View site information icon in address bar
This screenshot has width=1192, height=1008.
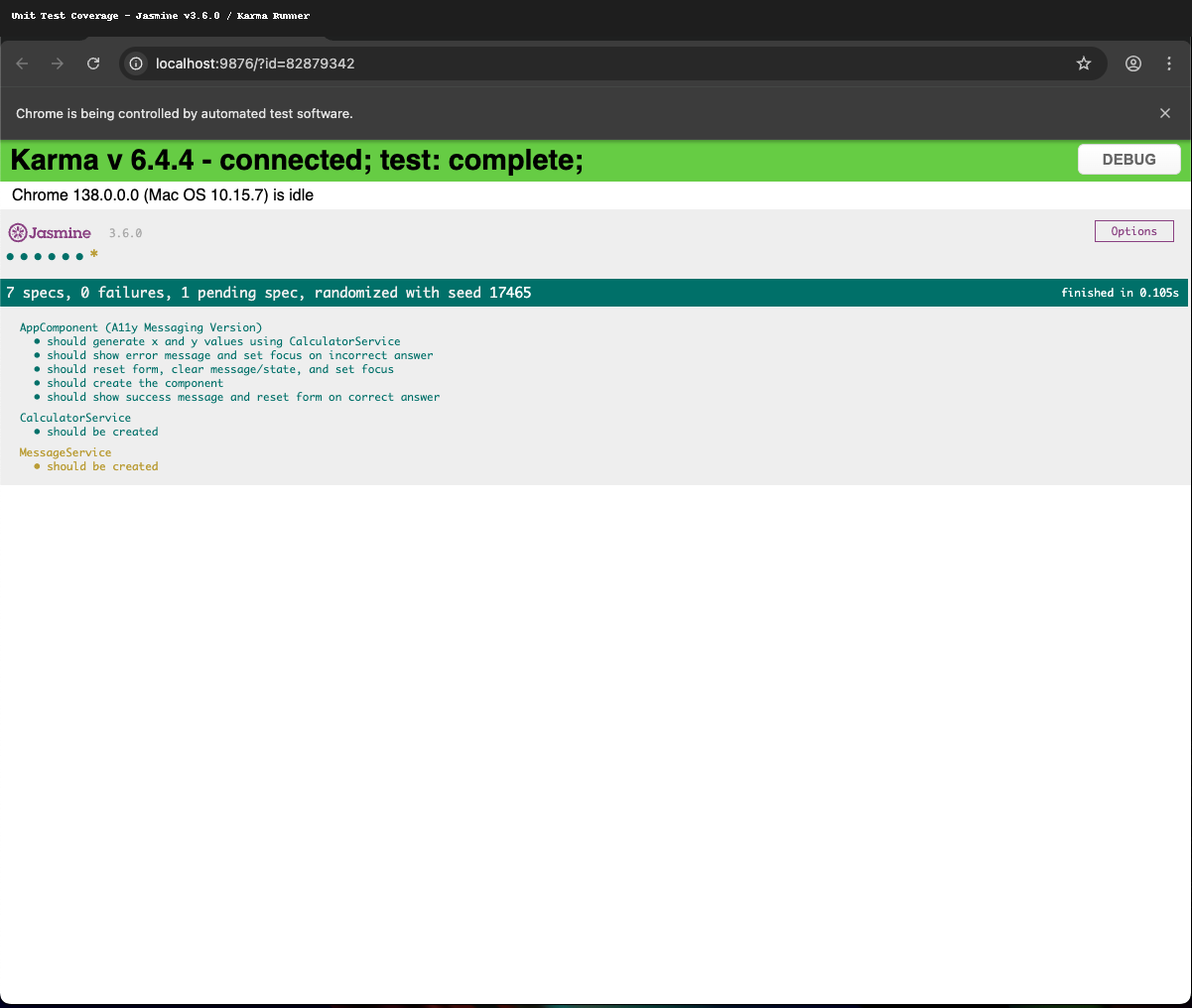136,63
